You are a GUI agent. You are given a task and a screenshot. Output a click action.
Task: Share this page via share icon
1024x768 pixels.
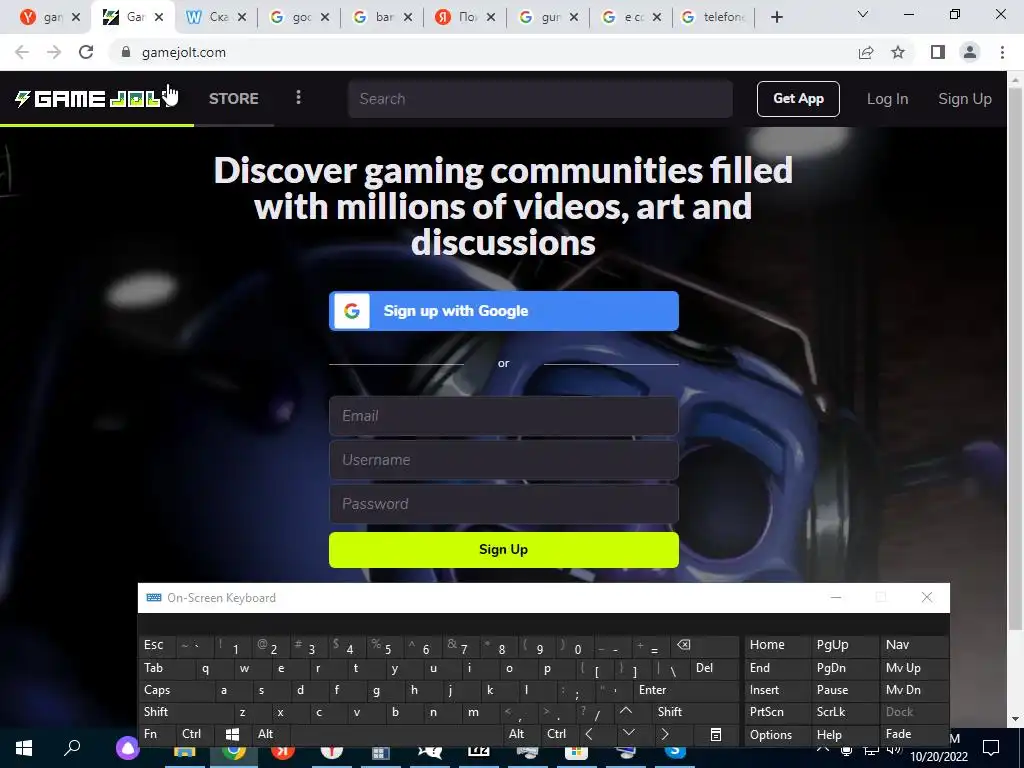point(866,52)
